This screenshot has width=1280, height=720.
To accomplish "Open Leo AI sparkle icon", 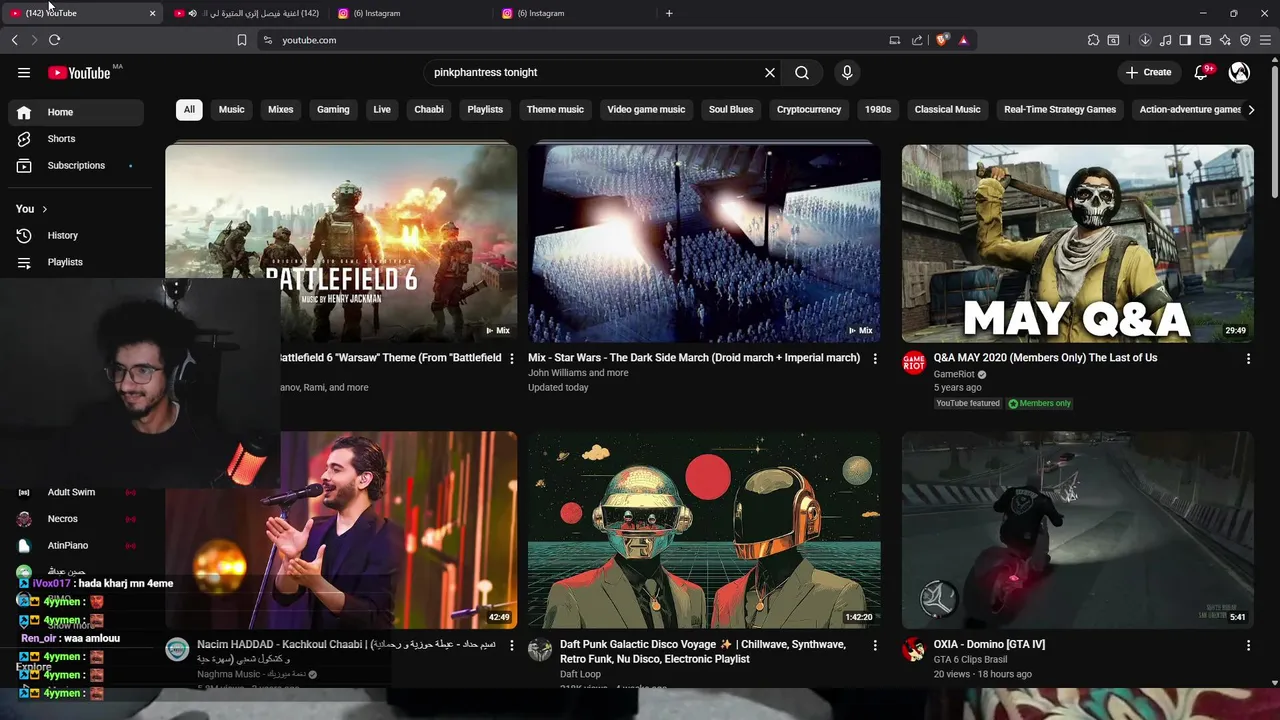I will [1225, 40].
